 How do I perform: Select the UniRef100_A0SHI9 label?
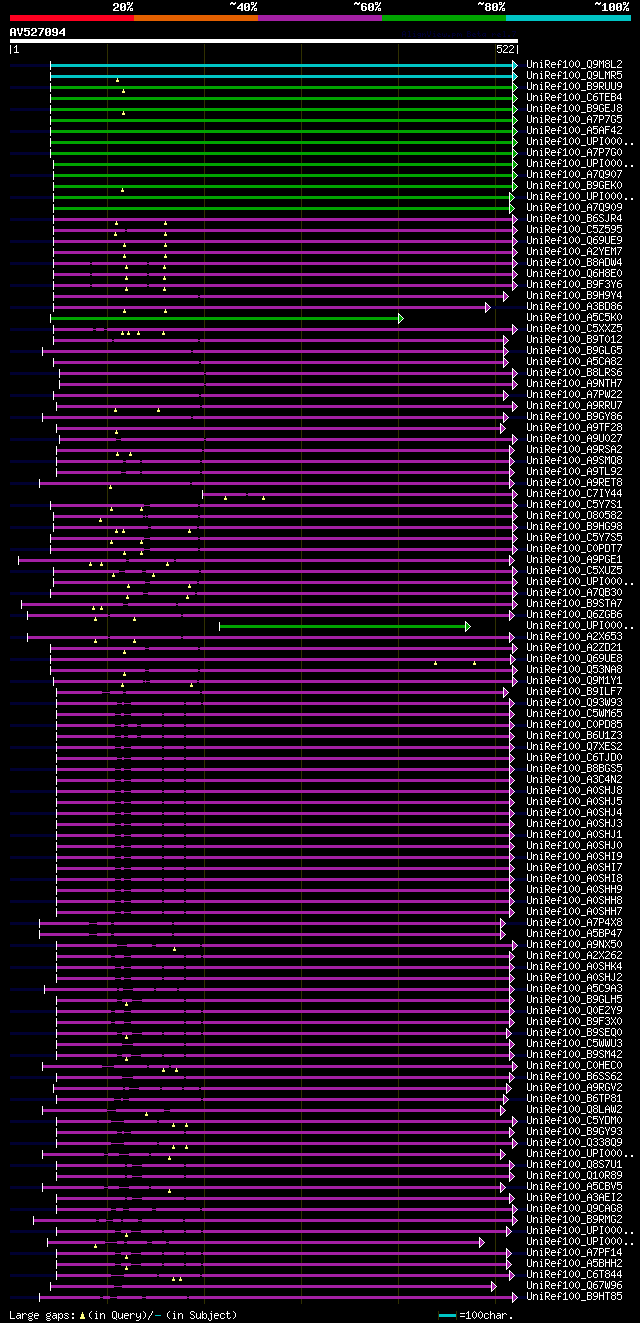(574, 857)
